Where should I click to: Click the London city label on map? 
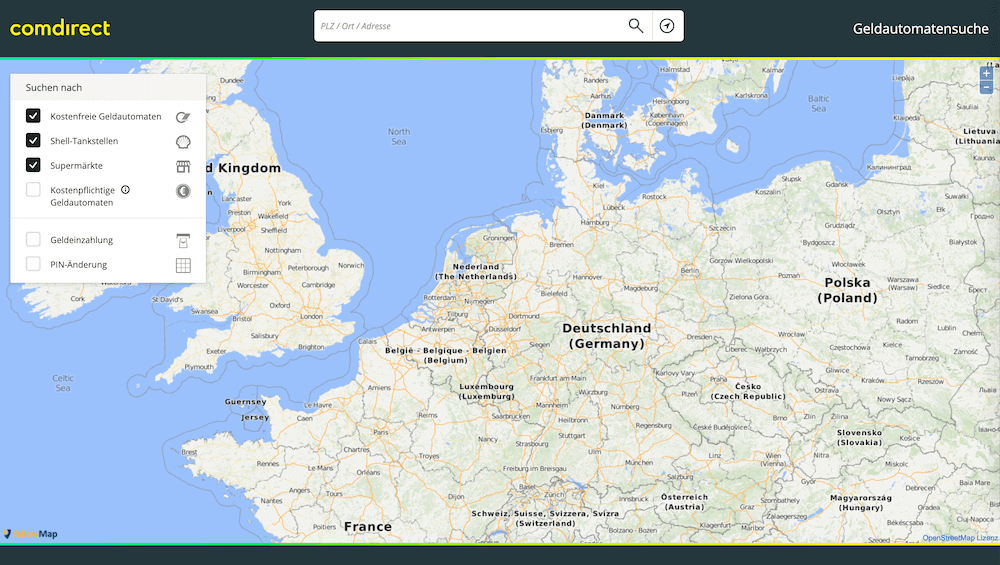point(311,316)
